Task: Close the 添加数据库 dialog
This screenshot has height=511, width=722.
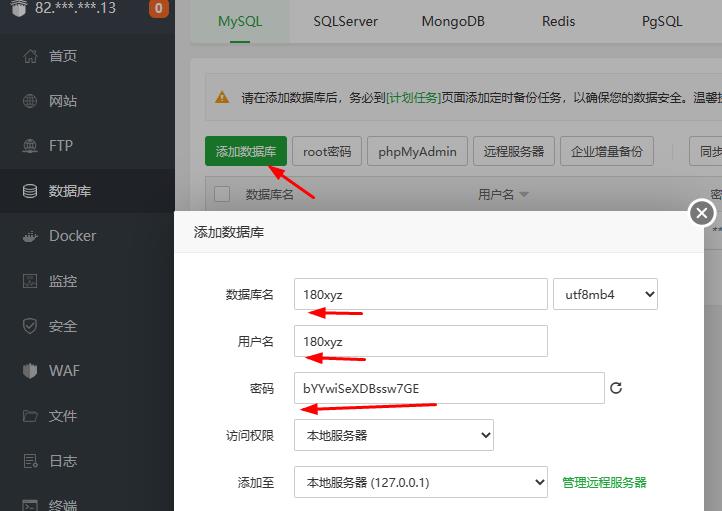Action: pos(702,213)
